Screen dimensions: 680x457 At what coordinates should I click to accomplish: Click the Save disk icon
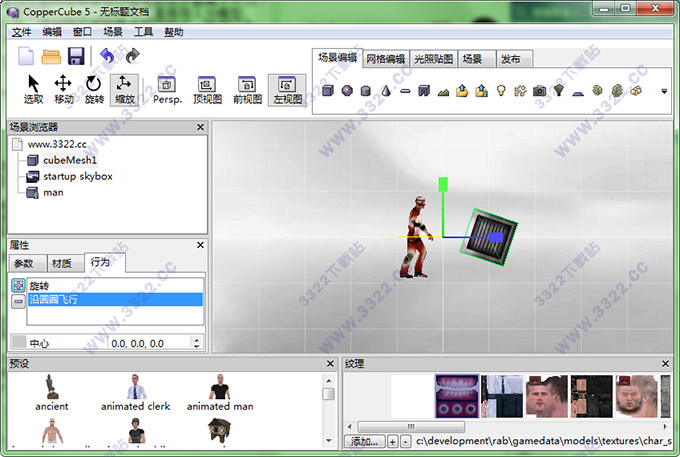point(74,56)
